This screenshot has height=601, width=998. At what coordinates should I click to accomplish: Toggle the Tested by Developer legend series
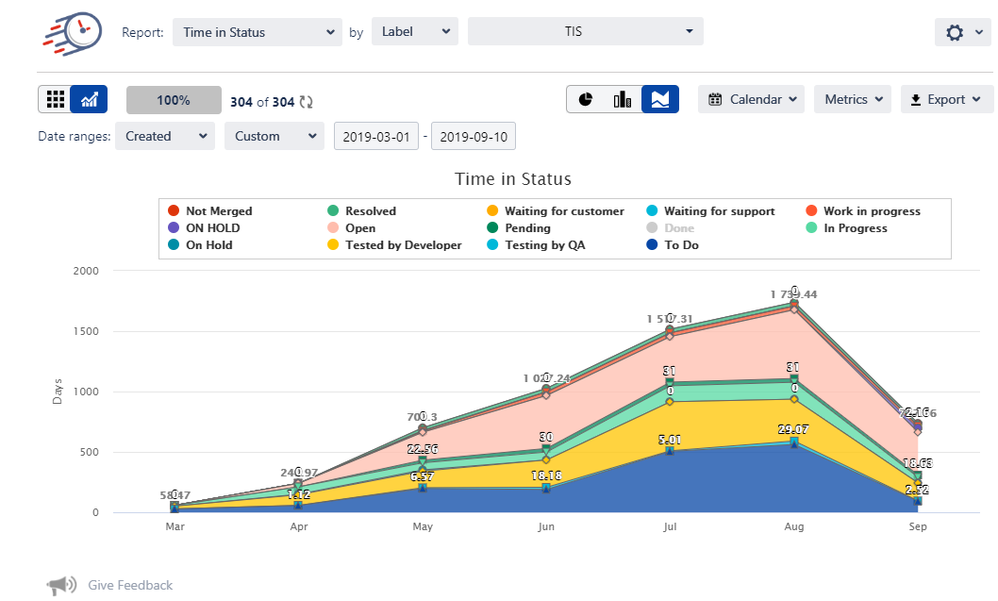[x=394, y=245]
